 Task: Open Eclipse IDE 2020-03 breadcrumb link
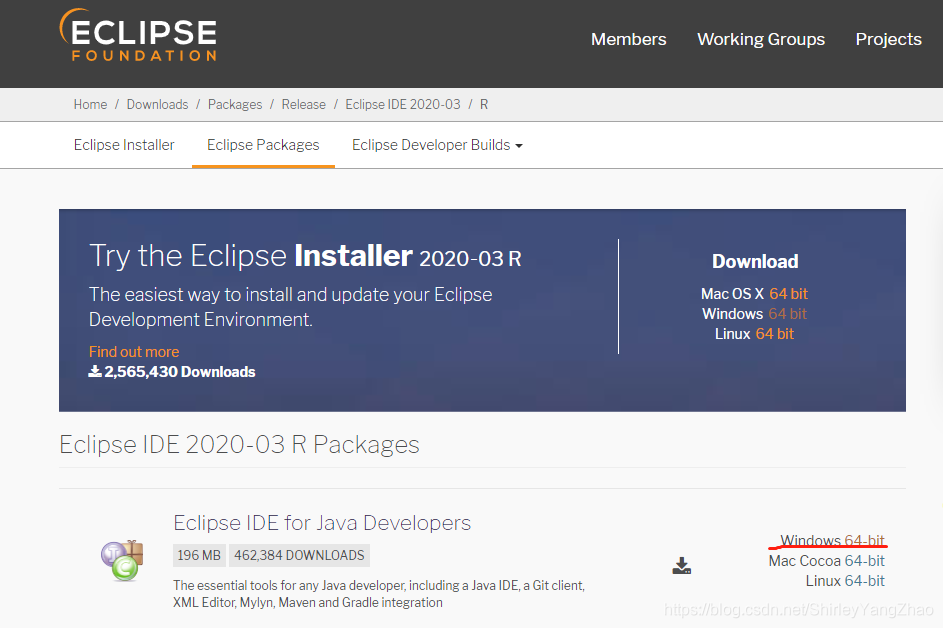(x=402, y=105)
